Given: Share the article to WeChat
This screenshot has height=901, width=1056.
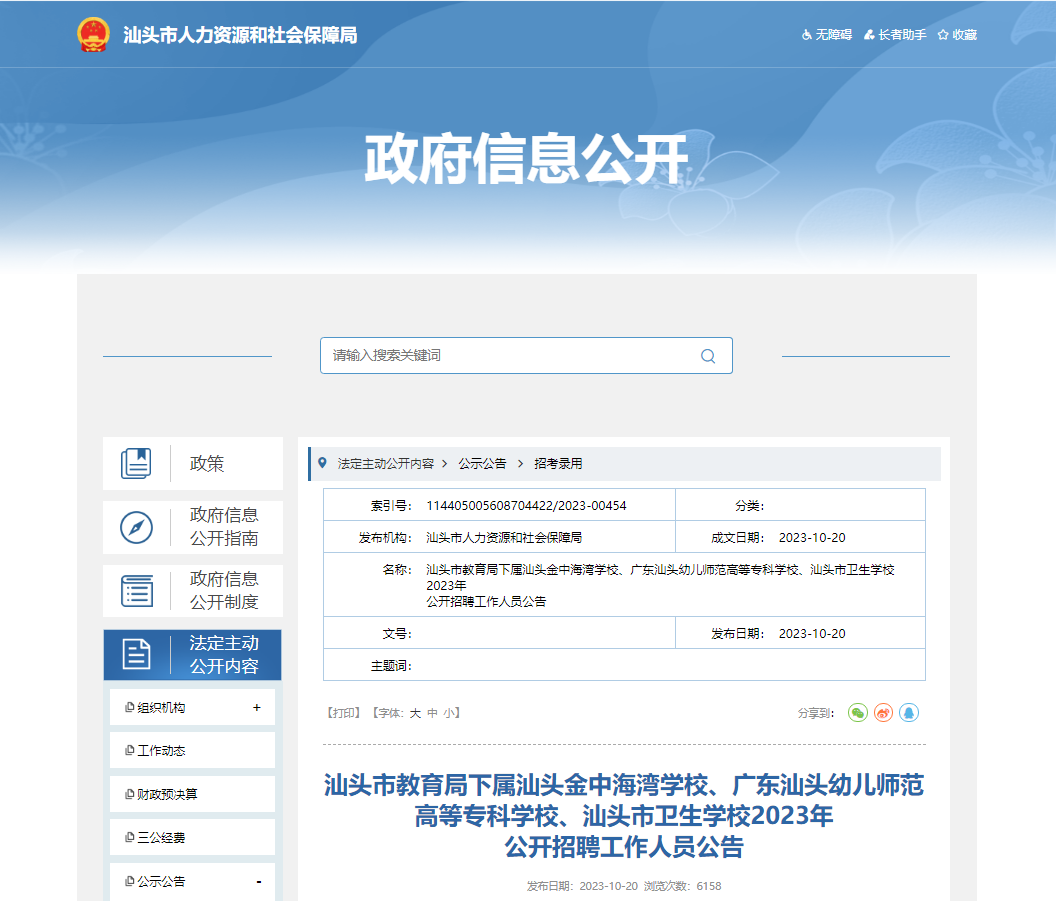Looking at the screenshot, I should click(857, 713).
